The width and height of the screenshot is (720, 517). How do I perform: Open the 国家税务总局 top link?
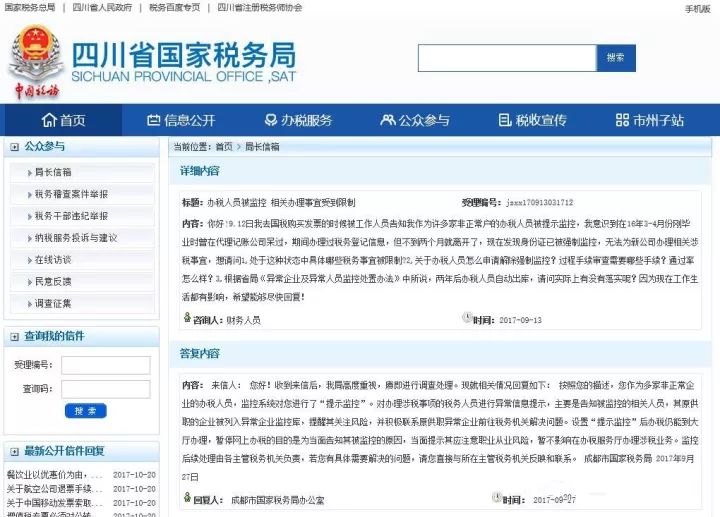pyautogui.click(x=30, y=7)
